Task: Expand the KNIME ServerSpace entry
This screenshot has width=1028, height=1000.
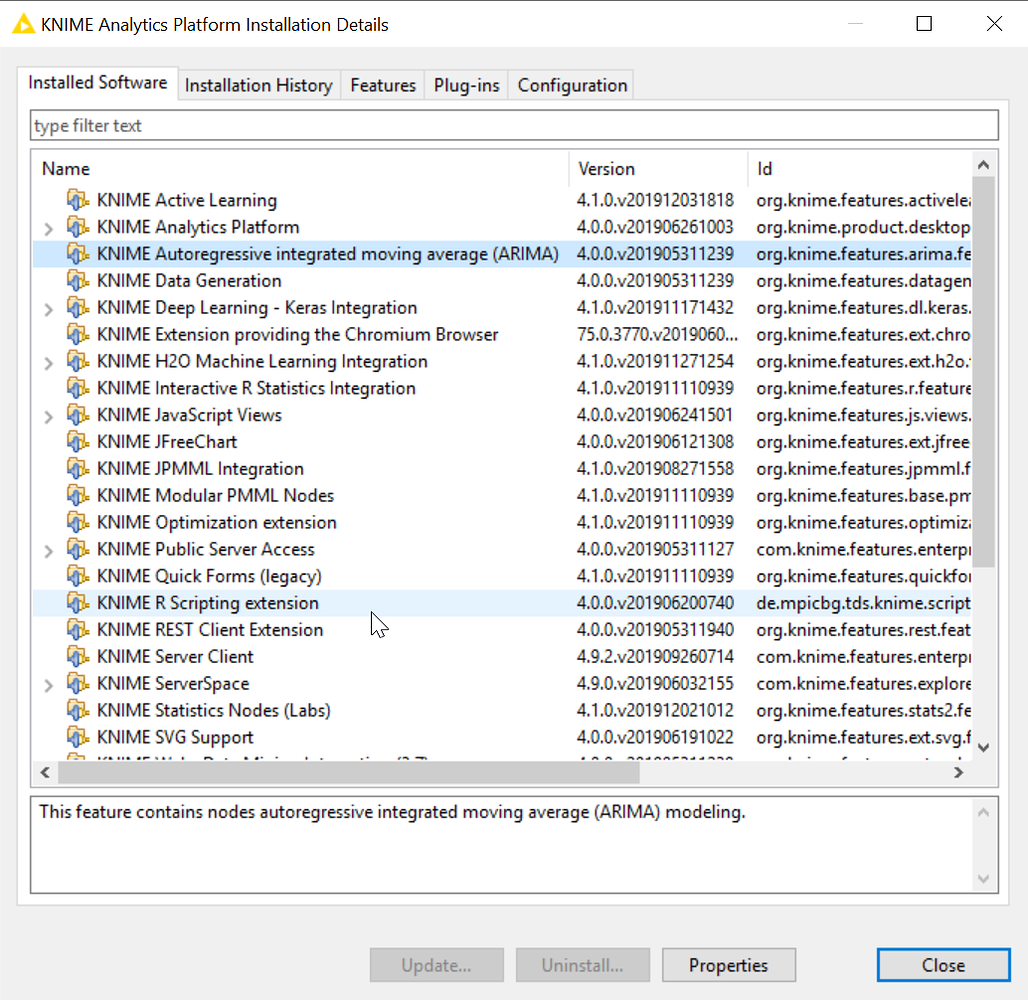Action: [47, 683]
